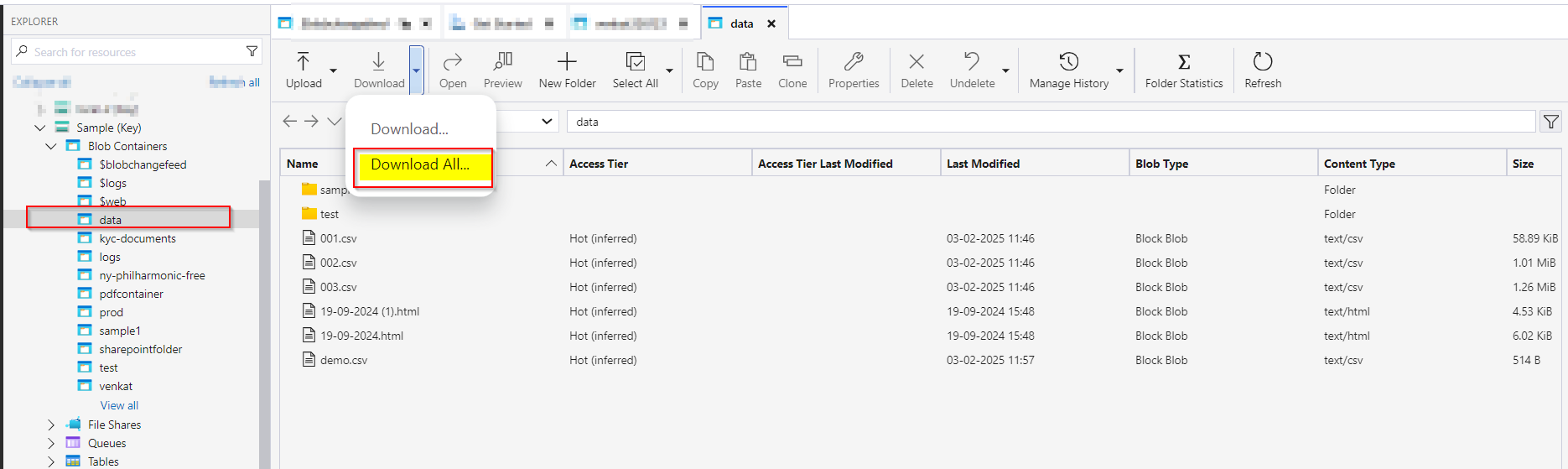This screenshot has width=1568, height=469.
Task: Click the back navigation arrow
Action: coord(289,121)
